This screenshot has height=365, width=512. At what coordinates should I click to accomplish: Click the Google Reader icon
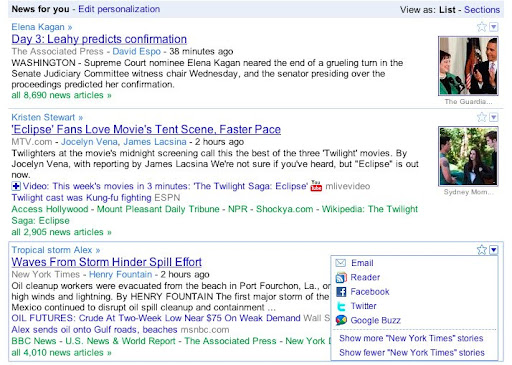tap(341, 277)
